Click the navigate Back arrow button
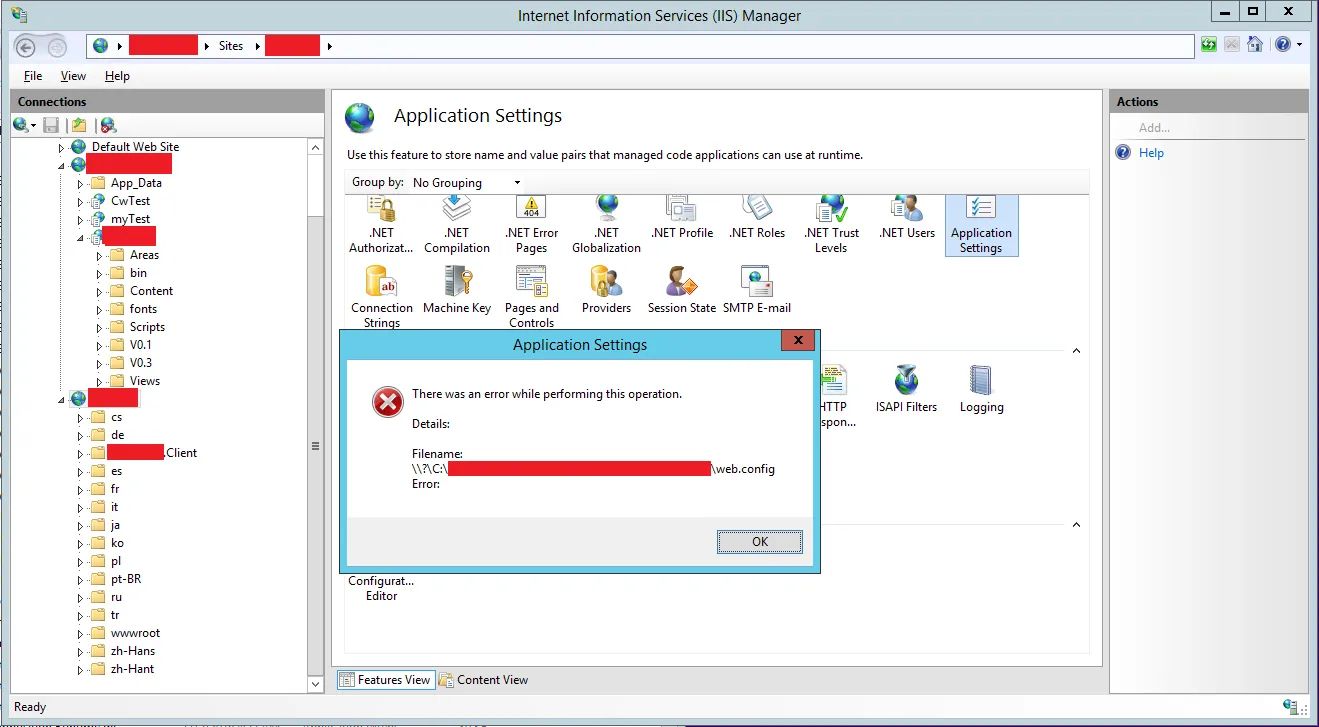This screenshot has width=1319, height=727. pyautogui.click(x=27, y=46)
